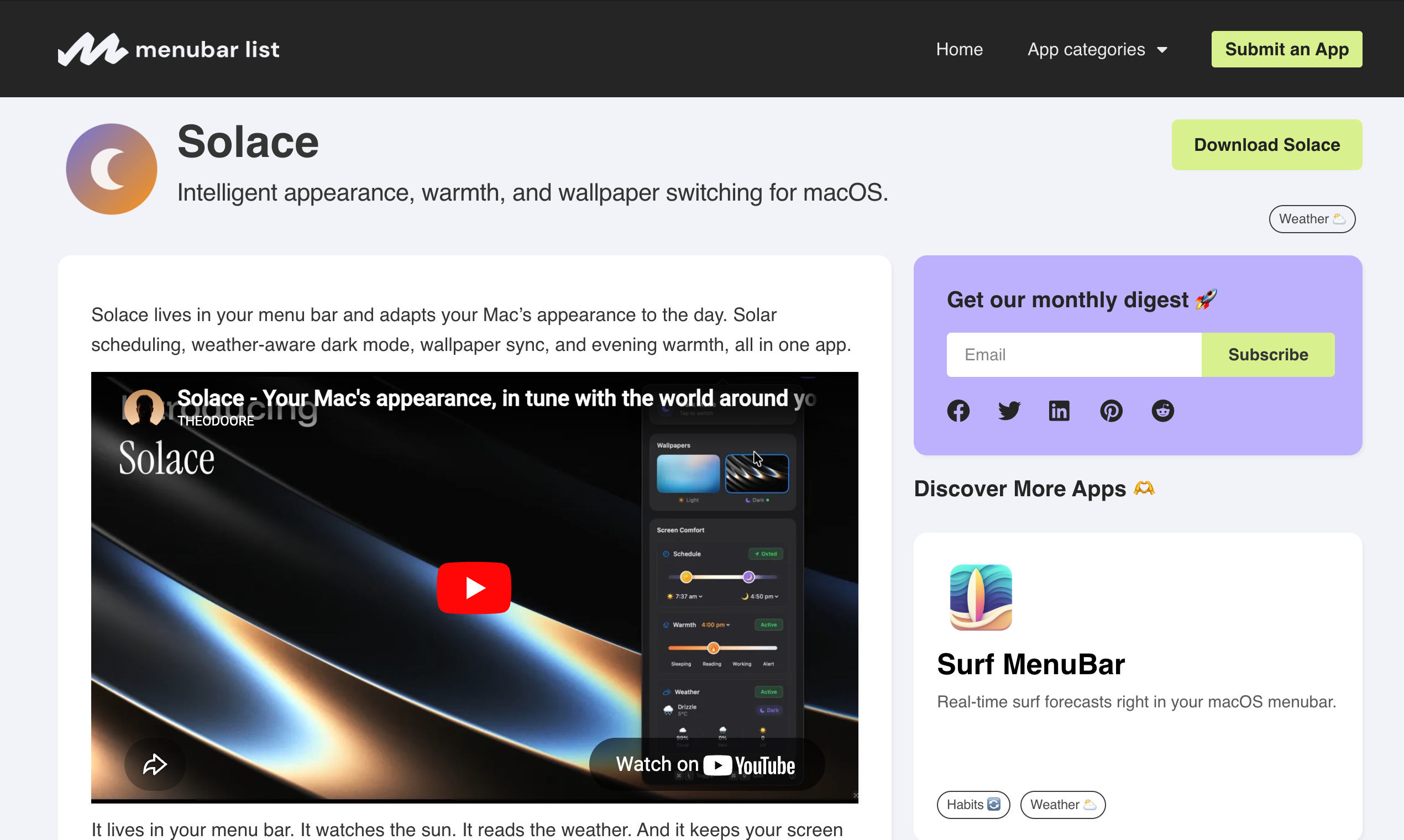Play the Solace introduction video

pyautogui.click(x=474, y=587)
